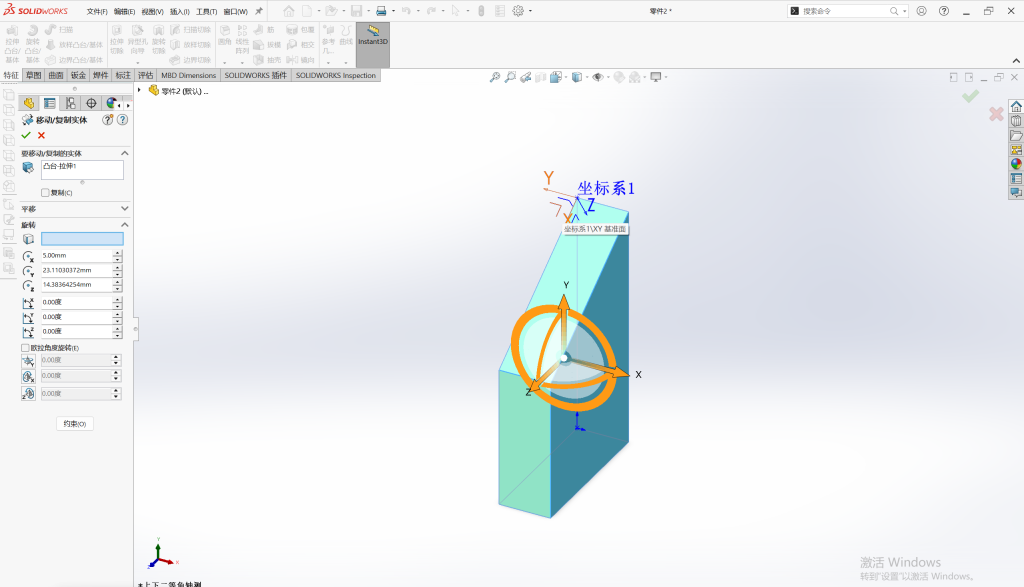This screenshot has height=587, width=1024.
Task: Open the ConfigurationManager tab icon
Action: click(71, 103)
